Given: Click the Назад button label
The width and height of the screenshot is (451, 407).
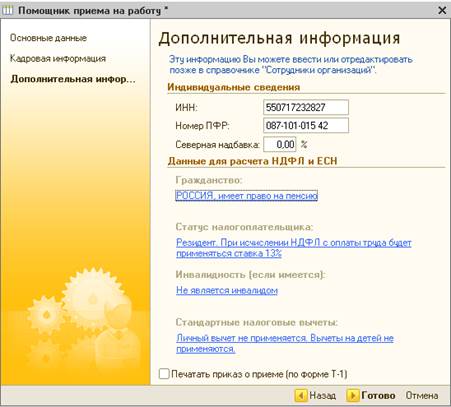Looking at the screenshot, I should click(x=322, y=396).
